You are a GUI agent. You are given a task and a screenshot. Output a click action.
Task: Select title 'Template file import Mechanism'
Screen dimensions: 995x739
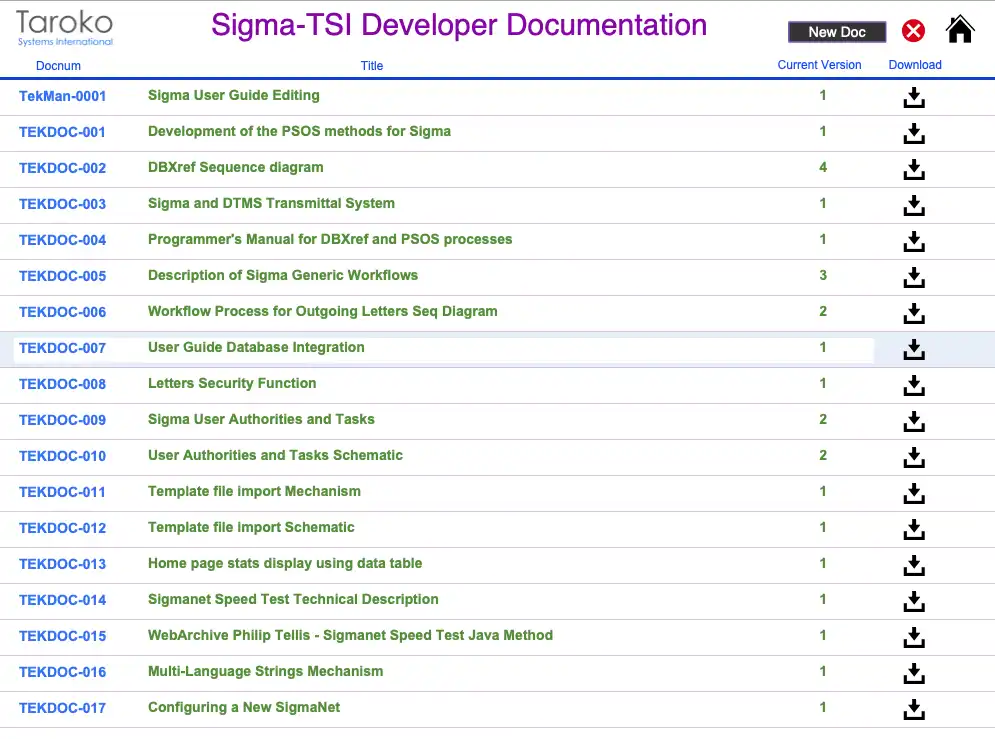(254, 492)
